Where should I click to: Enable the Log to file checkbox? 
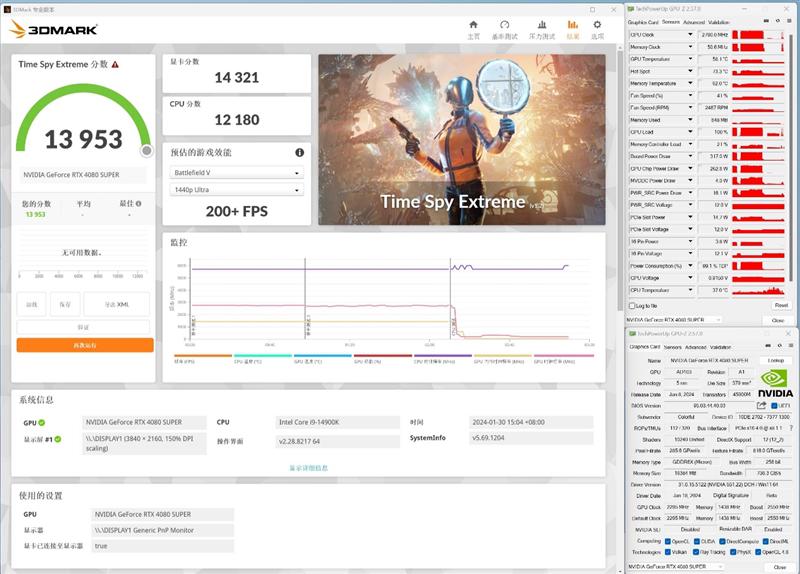coord(632,306)
